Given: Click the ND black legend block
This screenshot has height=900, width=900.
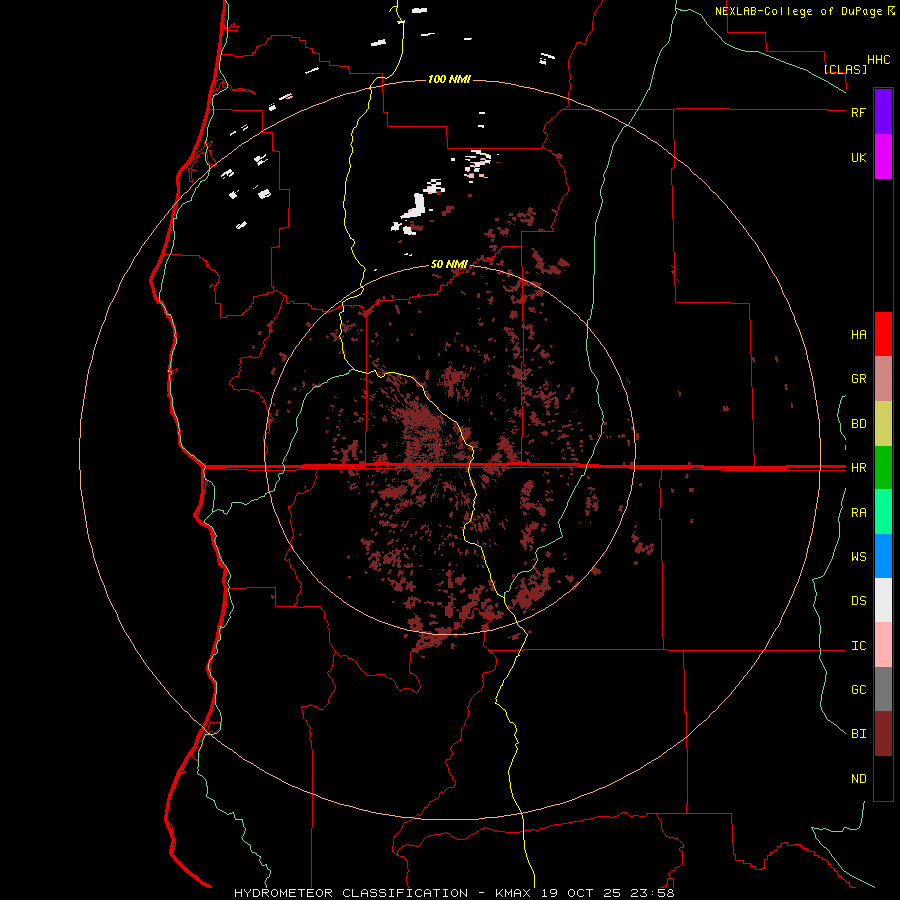Looking at the screenshot, I should coord(883,778).
